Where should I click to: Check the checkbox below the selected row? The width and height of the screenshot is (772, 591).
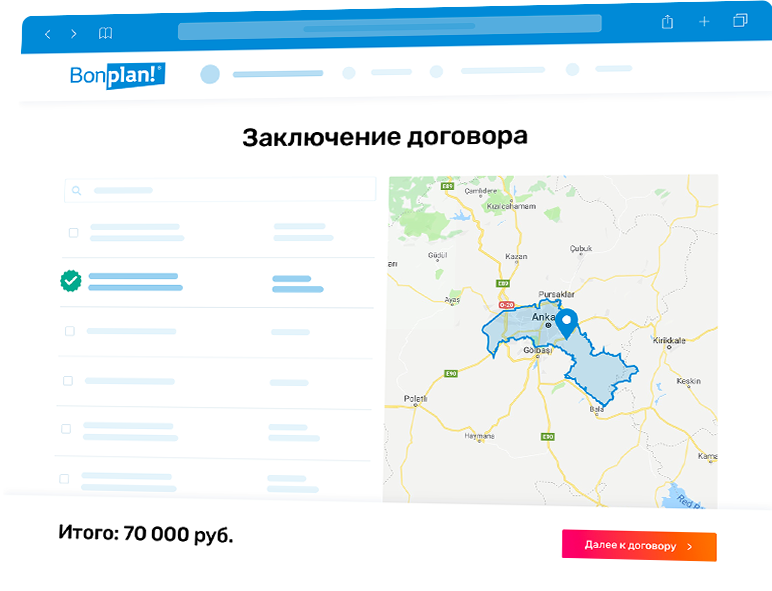(69, 330)
